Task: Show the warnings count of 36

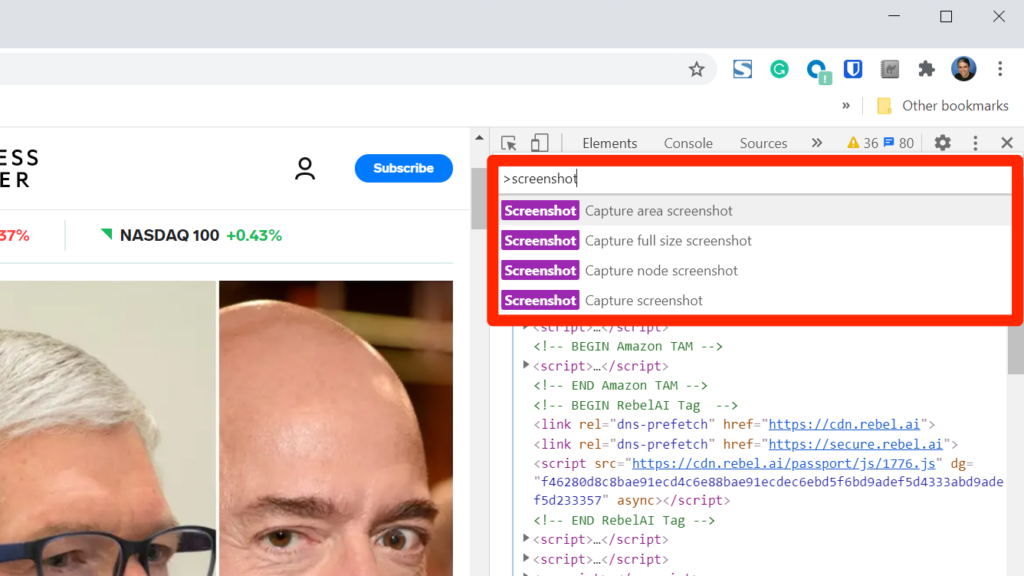Action: tap(863, 143)
